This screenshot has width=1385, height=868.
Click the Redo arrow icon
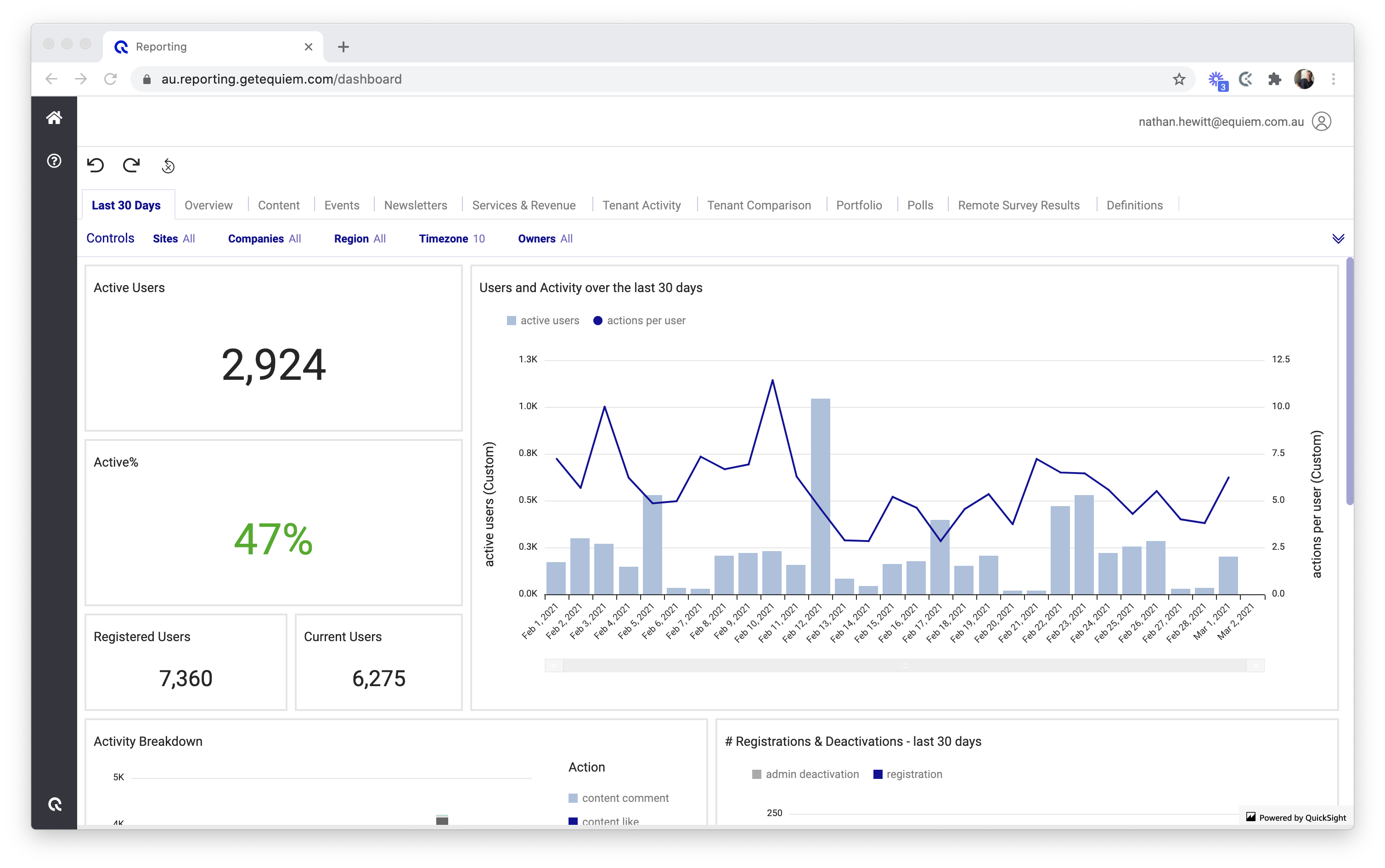click(131, 165)
